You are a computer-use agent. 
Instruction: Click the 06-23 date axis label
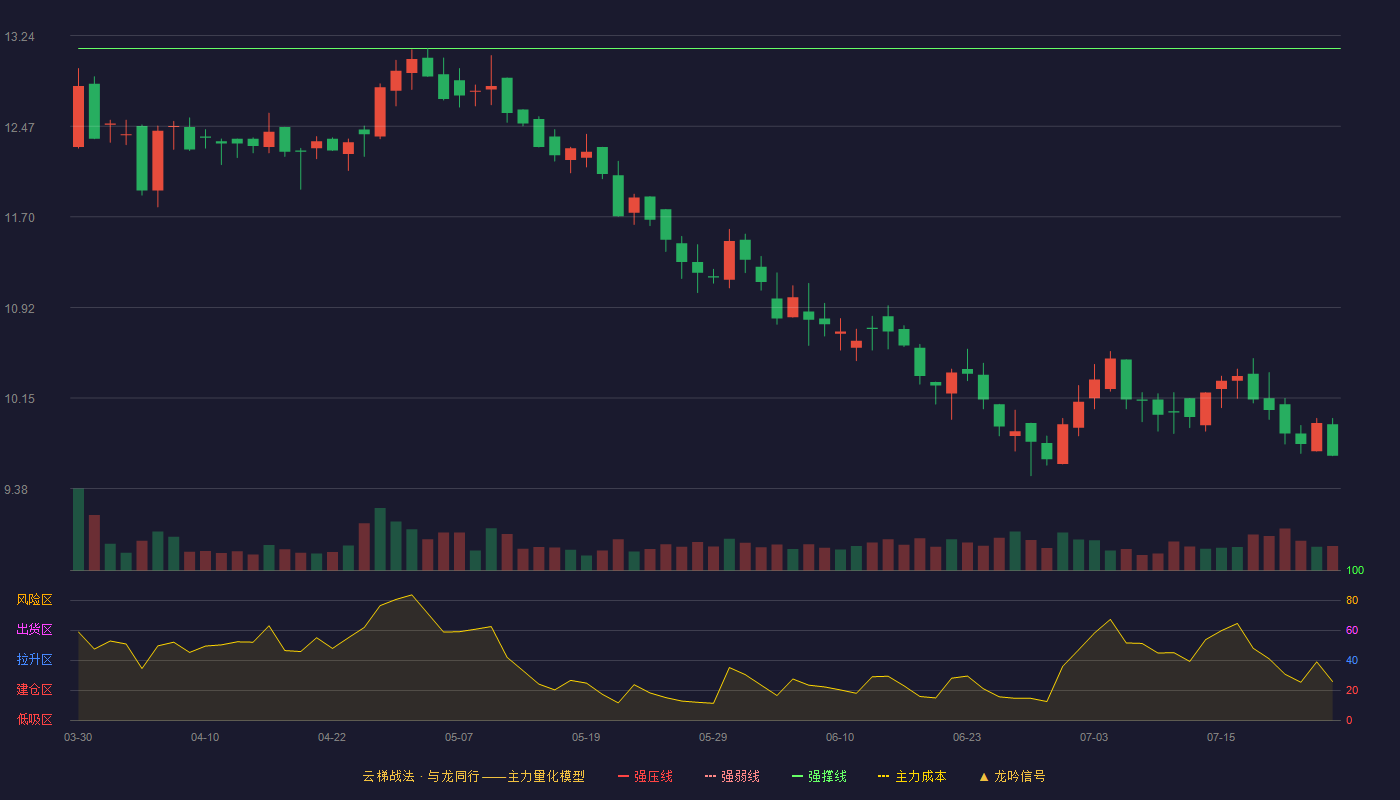[967, 737]
